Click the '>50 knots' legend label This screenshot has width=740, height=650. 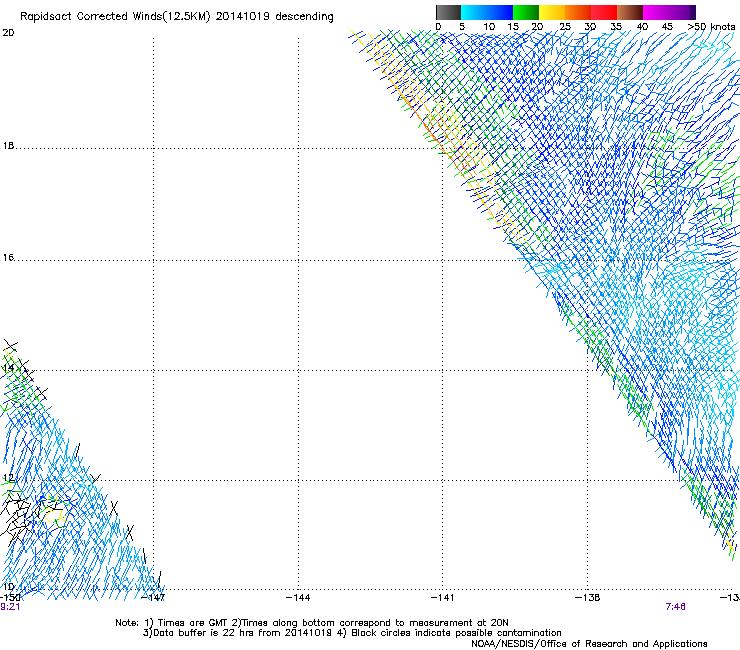click(711, 27)
